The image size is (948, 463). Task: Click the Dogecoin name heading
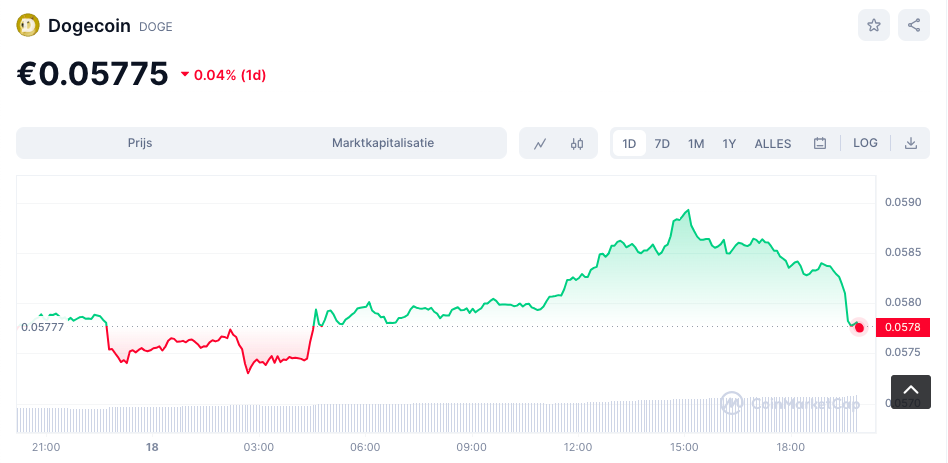89,26
